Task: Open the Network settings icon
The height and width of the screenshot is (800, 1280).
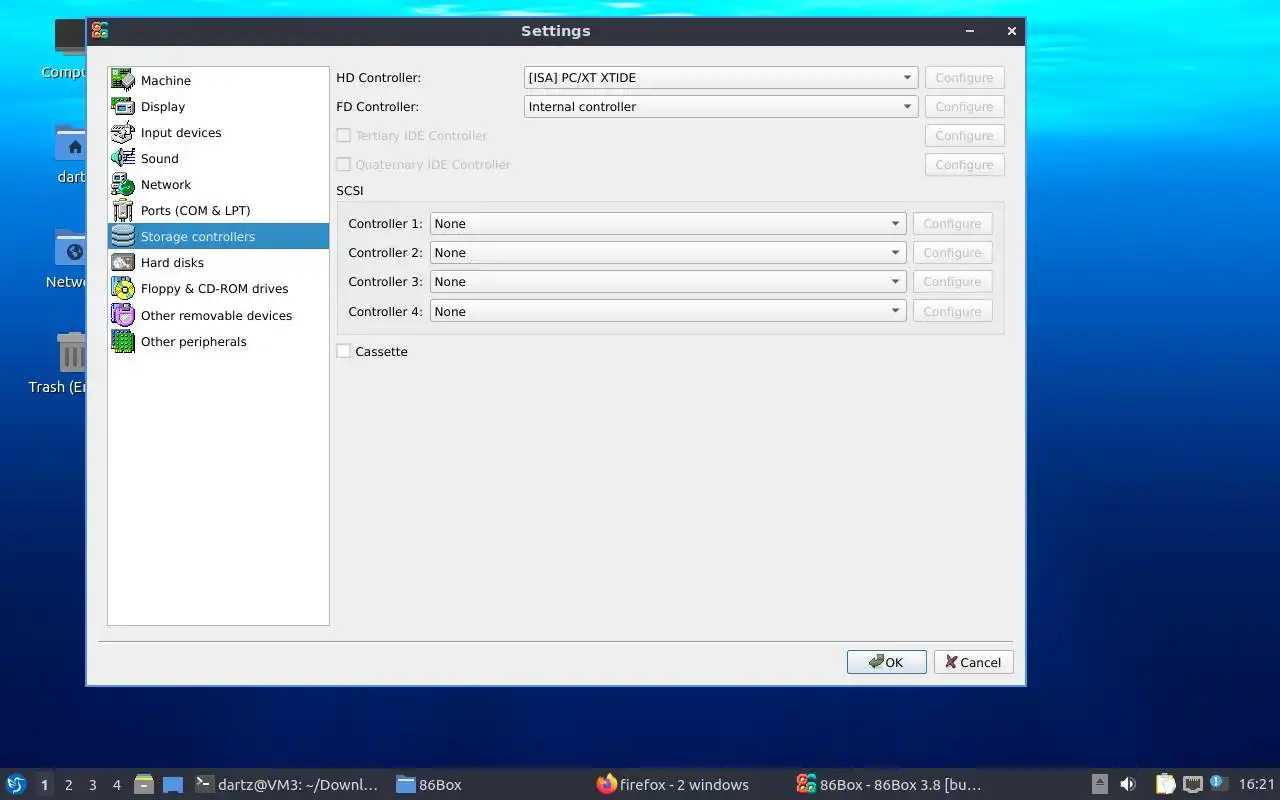Action: point(123,184)
